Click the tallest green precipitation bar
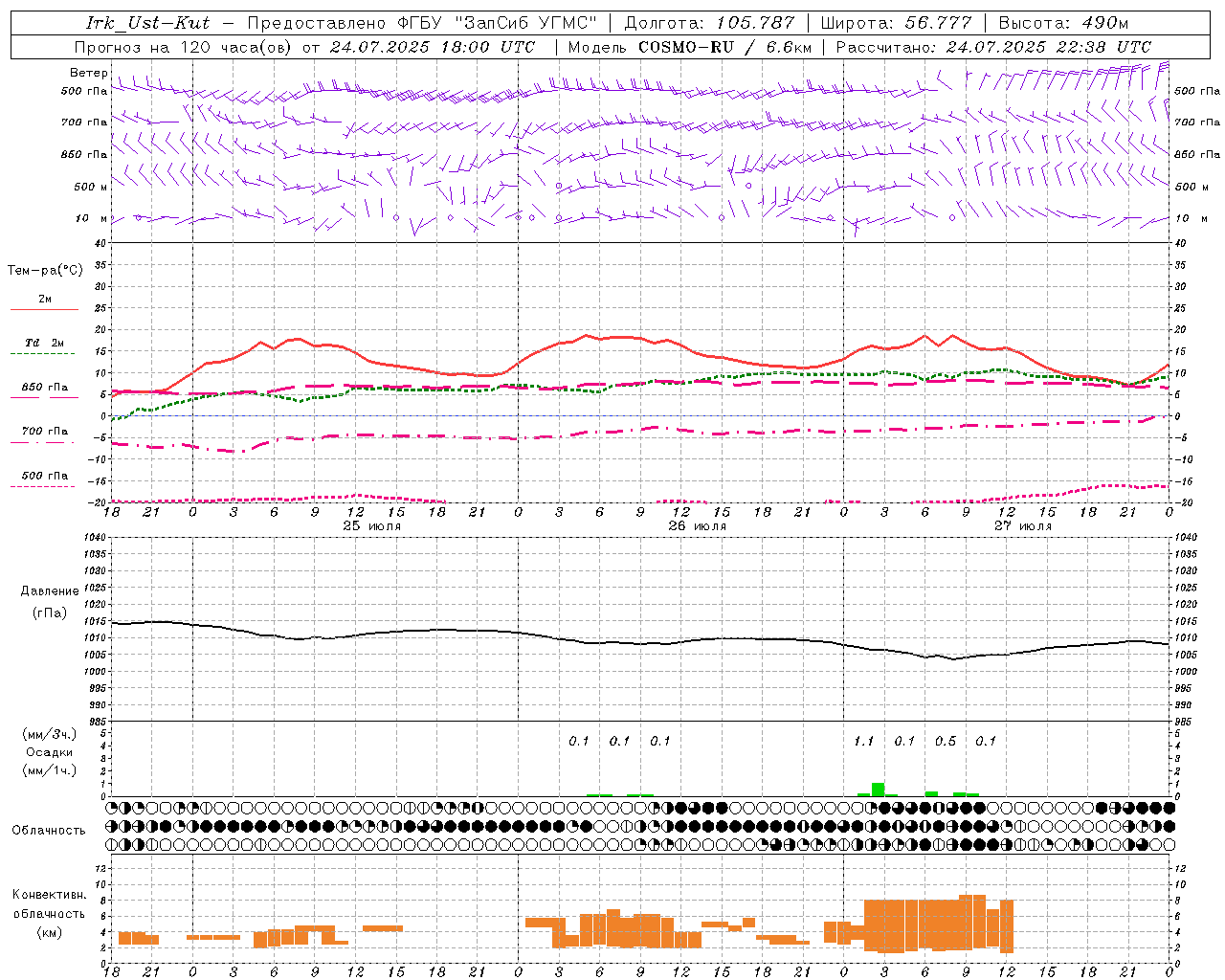Screen dimensions: 1225x980 (878, 790)
